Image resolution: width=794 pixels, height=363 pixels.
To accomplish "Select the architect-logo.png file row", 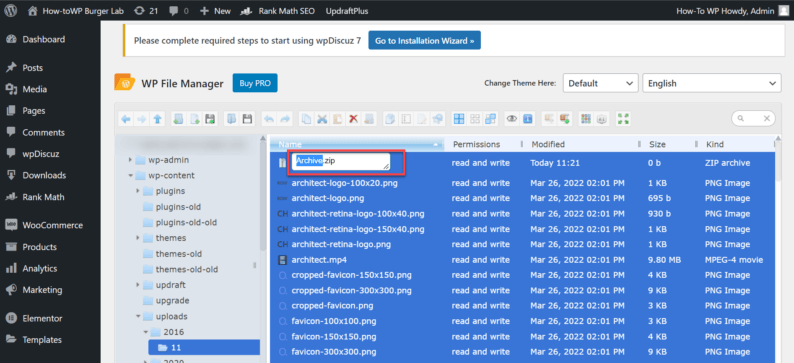I will click(x=522, y=198).
